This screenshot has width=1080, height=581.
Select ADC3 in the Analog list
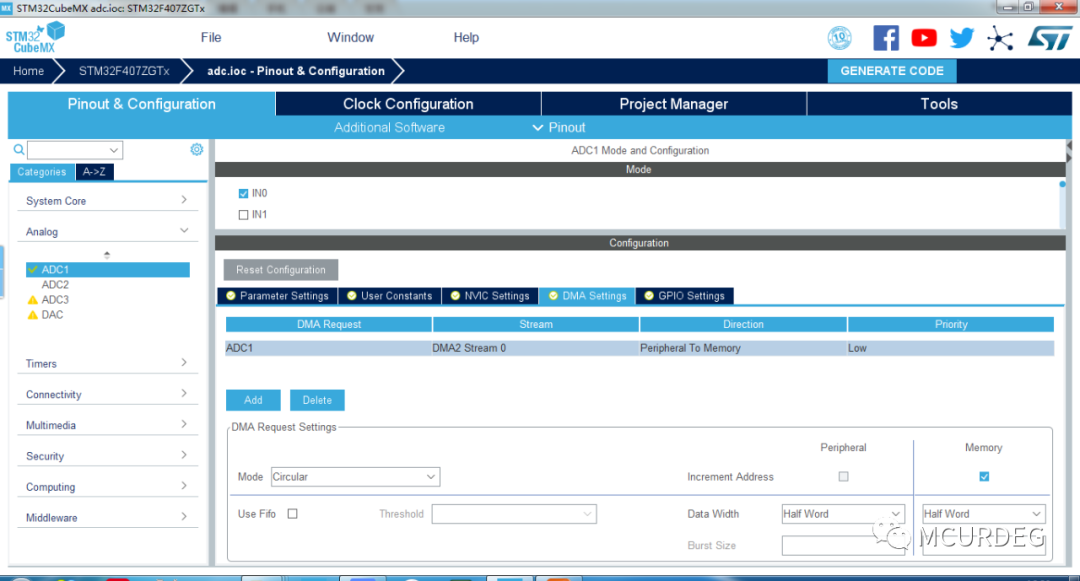(55, 300)
